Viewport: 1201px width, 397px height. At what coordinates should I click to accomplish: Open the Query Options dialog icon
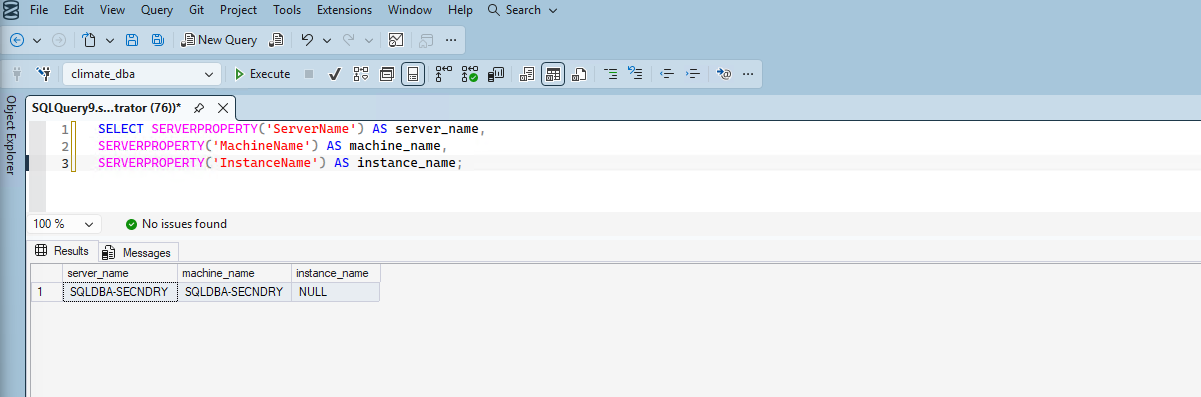point(388,74)
